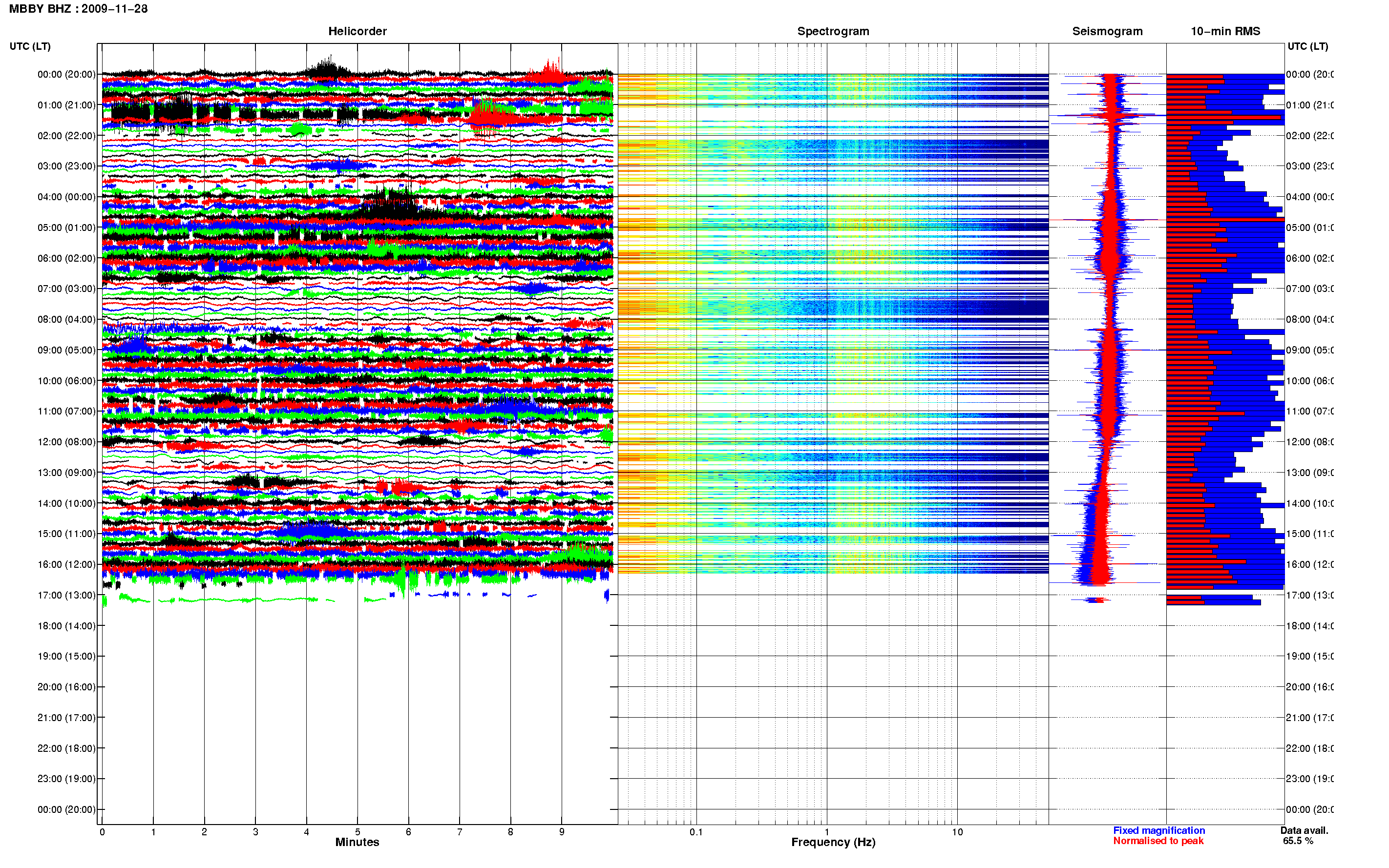1389x868 pixels.
Task: Click the right 'UTC (LT)' axis label
Action: (x=1307, y=46)
